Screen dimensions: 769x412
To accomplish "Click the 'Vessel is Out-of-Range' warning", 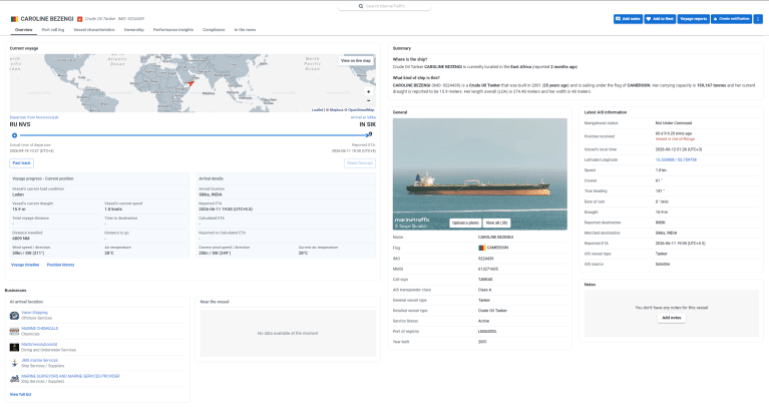I will pos(675,139).
